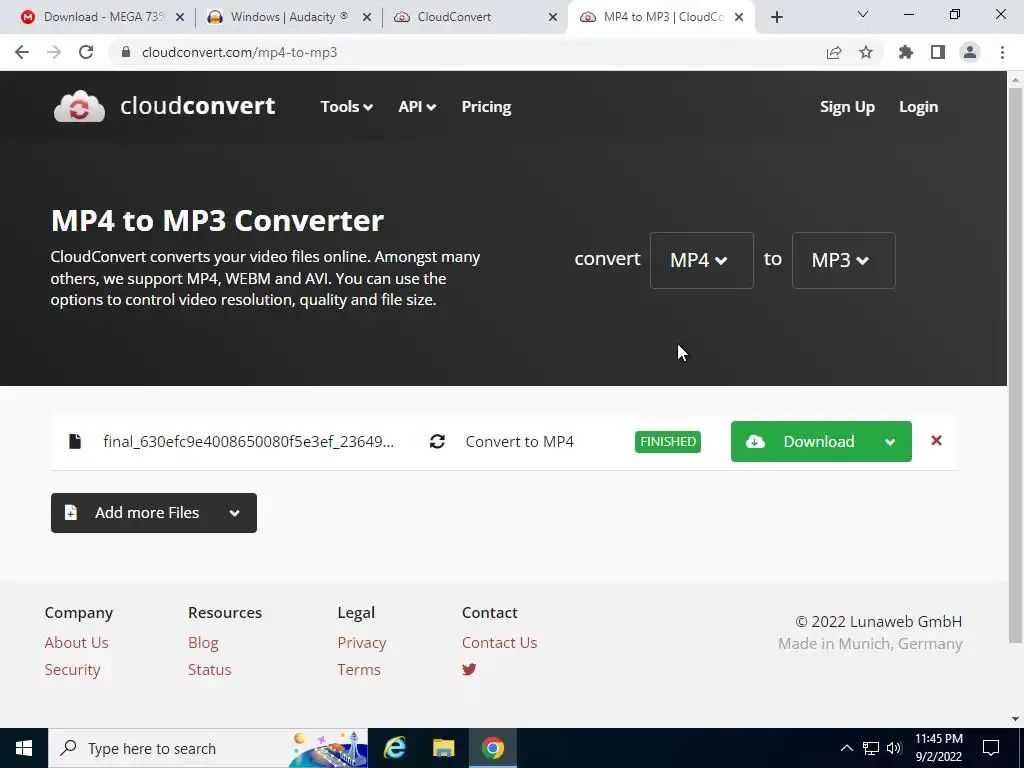The width and height of the screenshot is (1024, 768).
Task: Open the network tray icon
Action: pyautogui.click(x=871, y=748)
